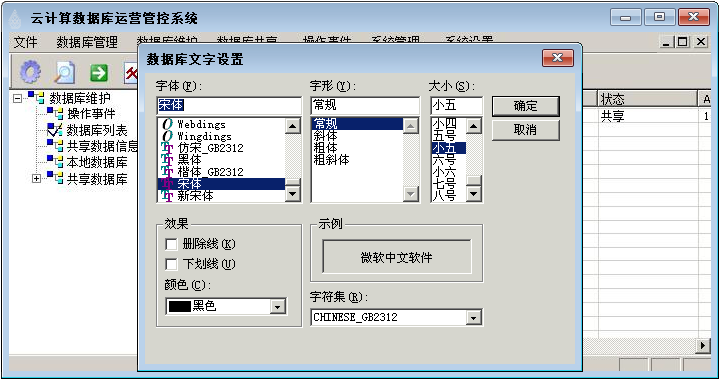Restore the inner MDI child window
720x380 pixels.
[x=683, y=42]
